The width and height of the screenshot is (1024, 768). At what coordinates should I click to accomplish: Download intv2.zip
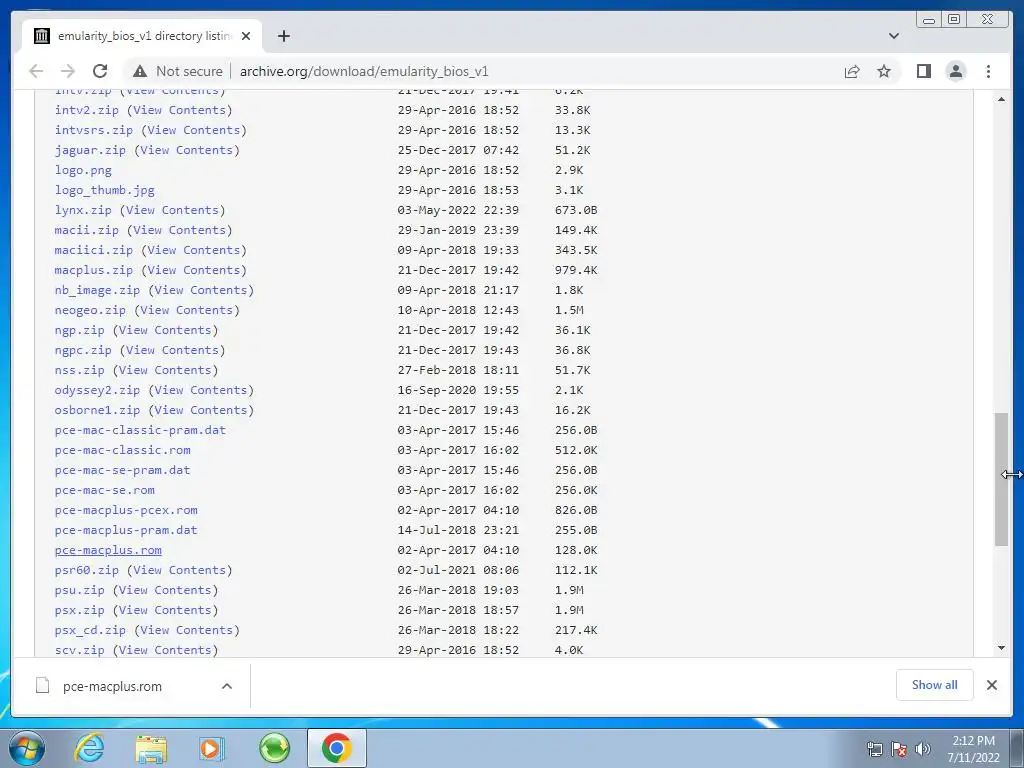pos(86,110)
